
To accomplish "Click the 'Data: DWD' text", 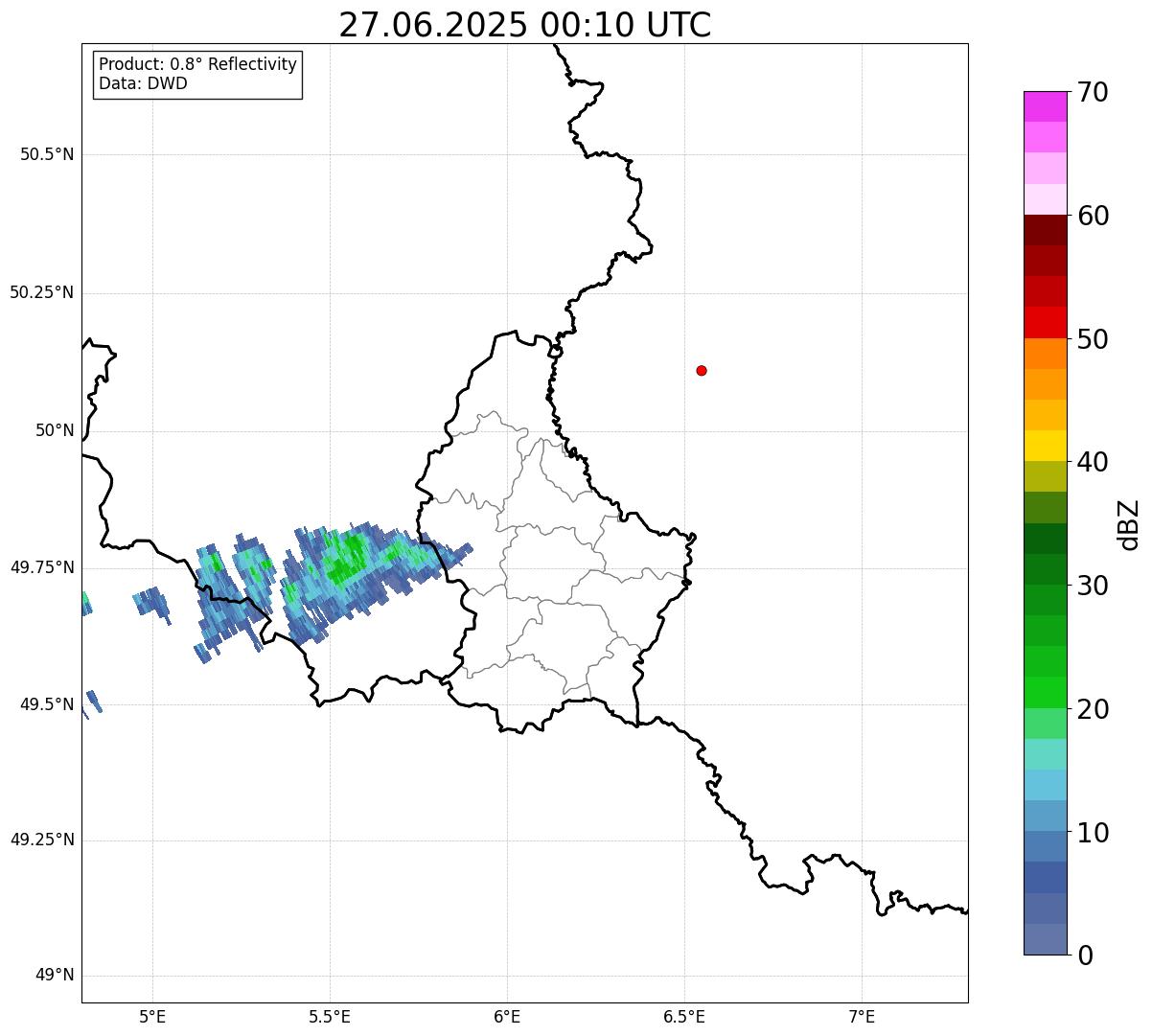I will point(143,83).
